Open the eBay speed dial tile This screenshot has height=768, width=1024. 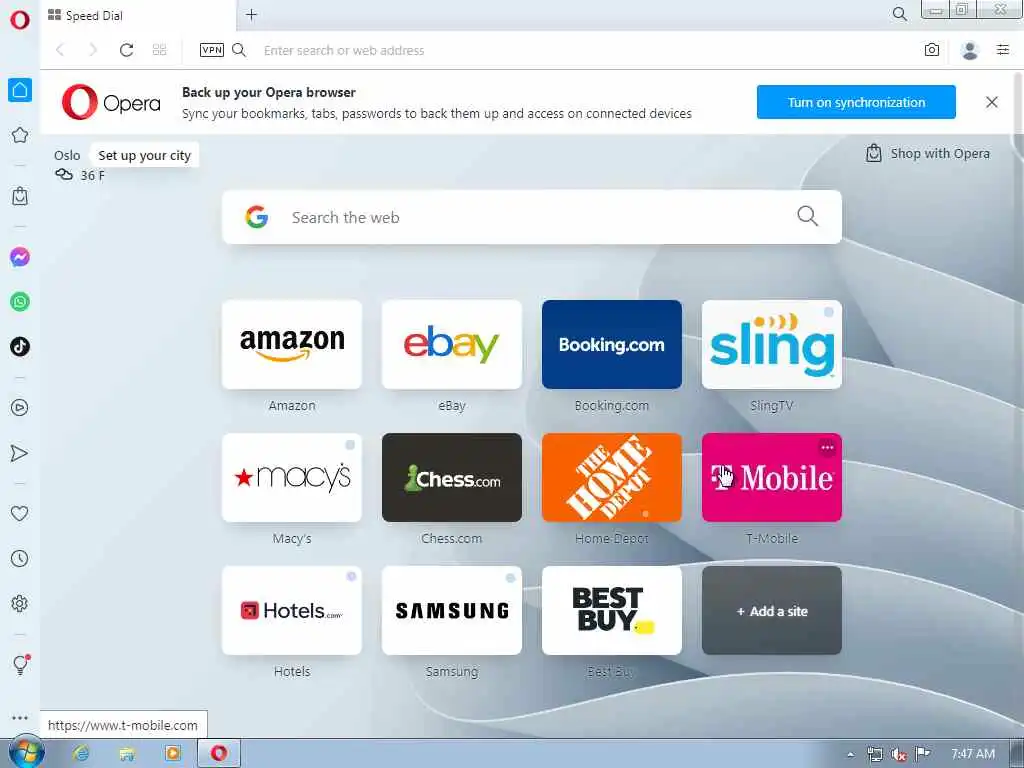[x=452, y=344]
